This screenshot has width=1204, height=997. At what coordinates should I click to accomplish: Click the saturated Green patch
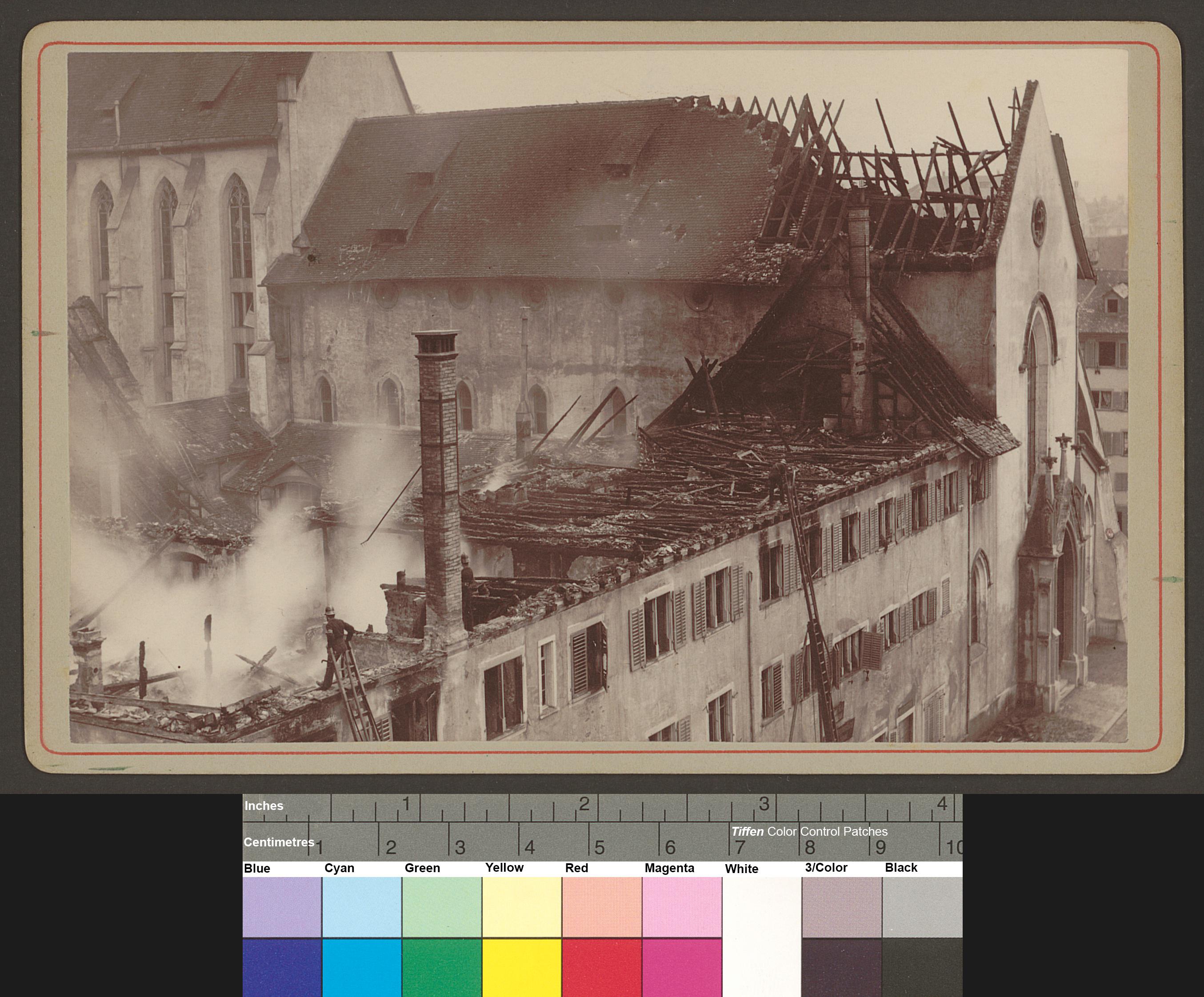coord(441,968)
